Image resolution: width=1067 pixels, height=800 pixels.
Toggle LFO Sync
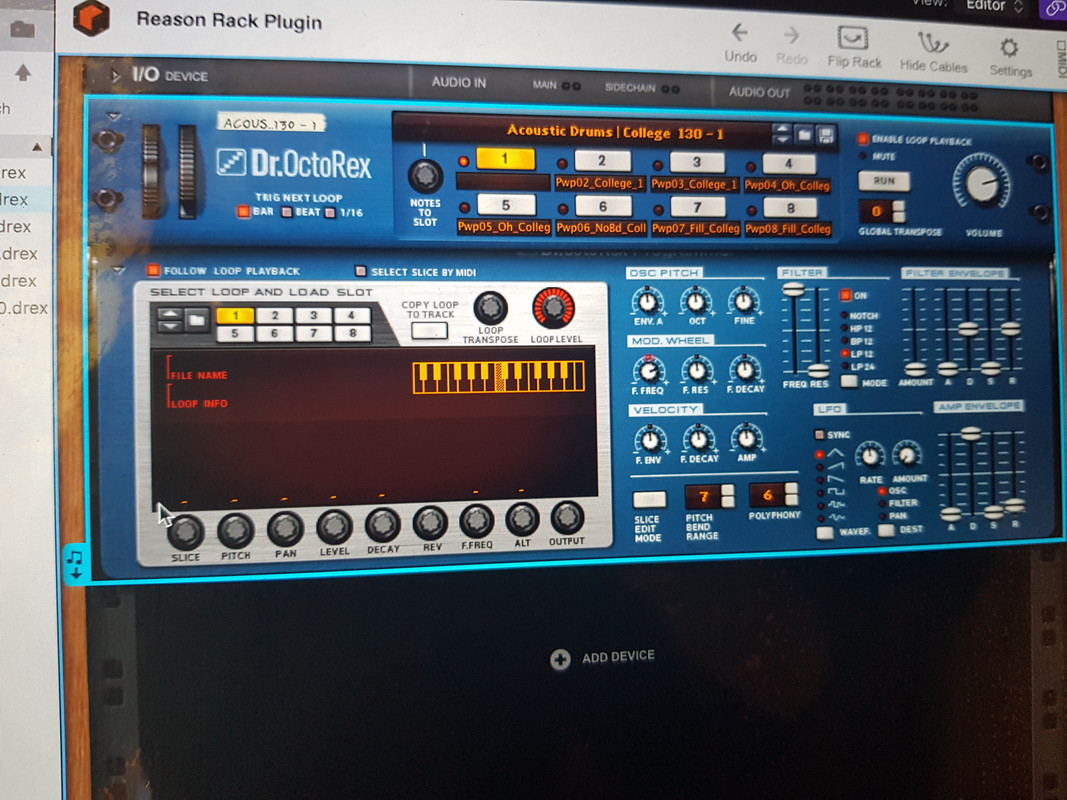(819, 434)
